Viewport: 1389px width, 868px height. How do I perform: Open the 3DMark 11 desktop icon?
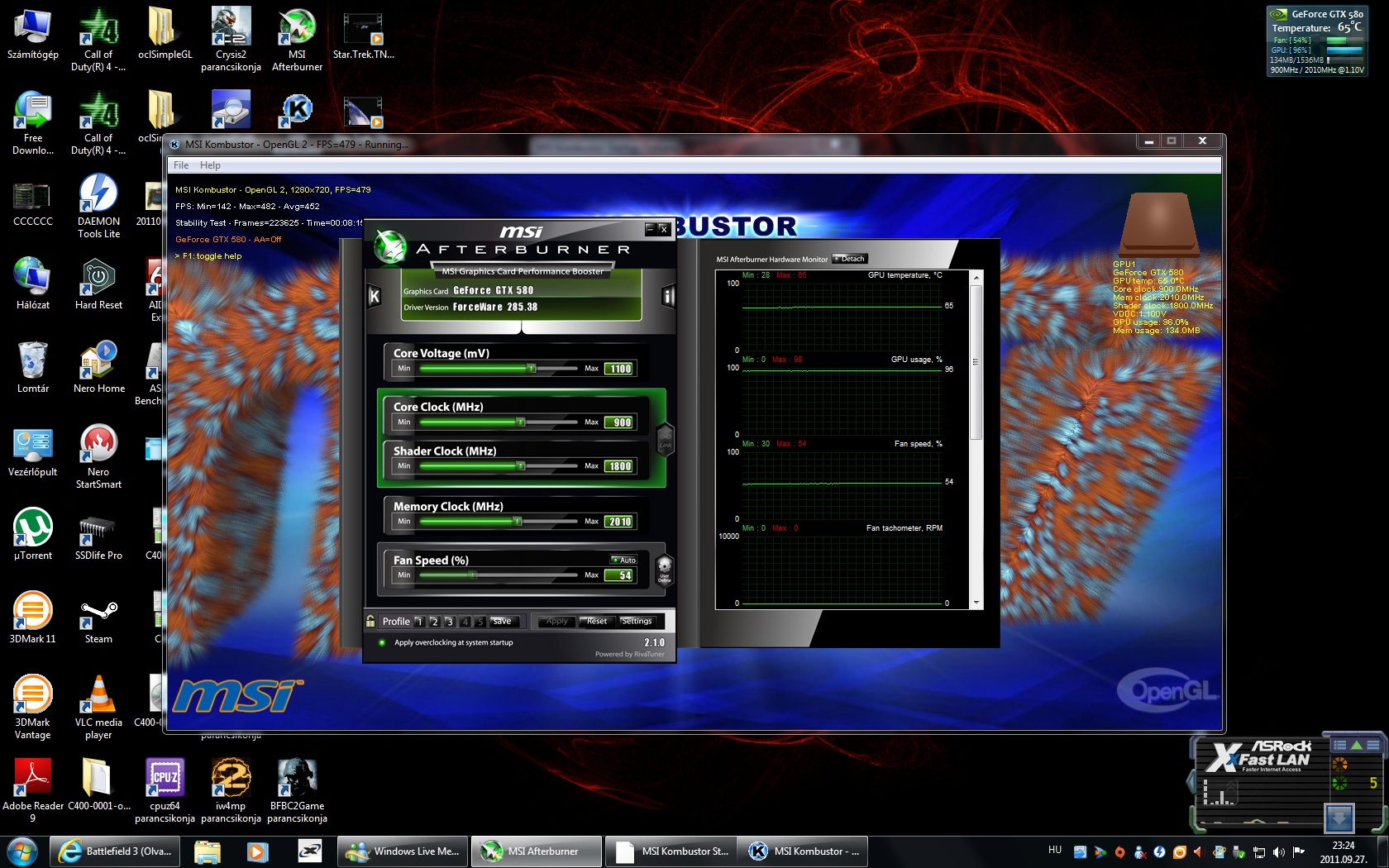coord(33,618)
